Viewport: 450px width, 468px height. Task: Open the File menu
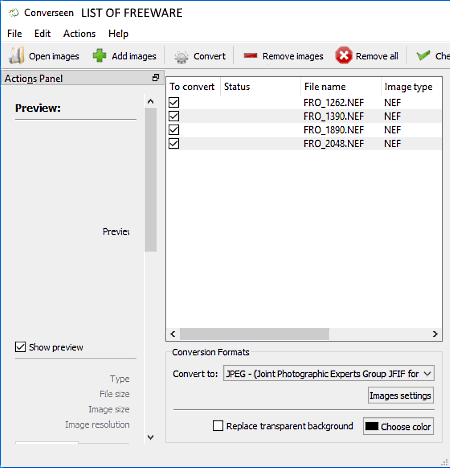point(14,34)
